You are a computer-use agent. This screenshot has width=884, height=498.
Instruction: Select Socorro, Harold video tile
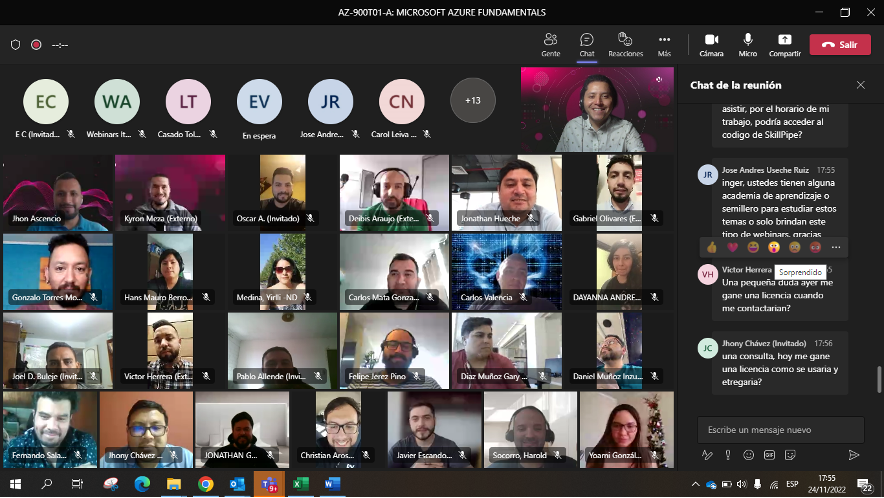coord(530,430)
